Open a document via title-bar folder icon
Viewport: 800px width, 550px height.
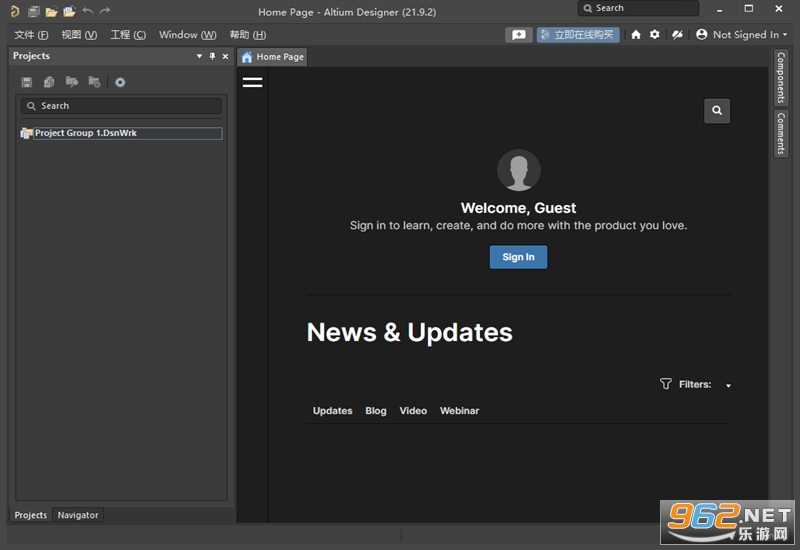(x=51, y=11)
